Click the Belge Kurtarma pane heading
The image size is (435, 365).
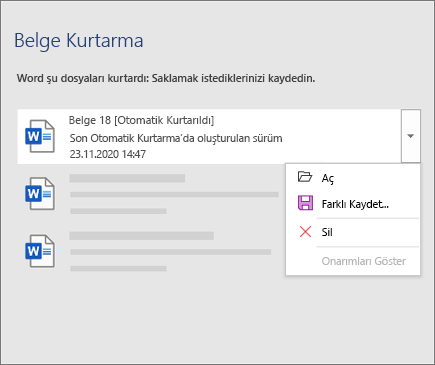pos(79,41)
